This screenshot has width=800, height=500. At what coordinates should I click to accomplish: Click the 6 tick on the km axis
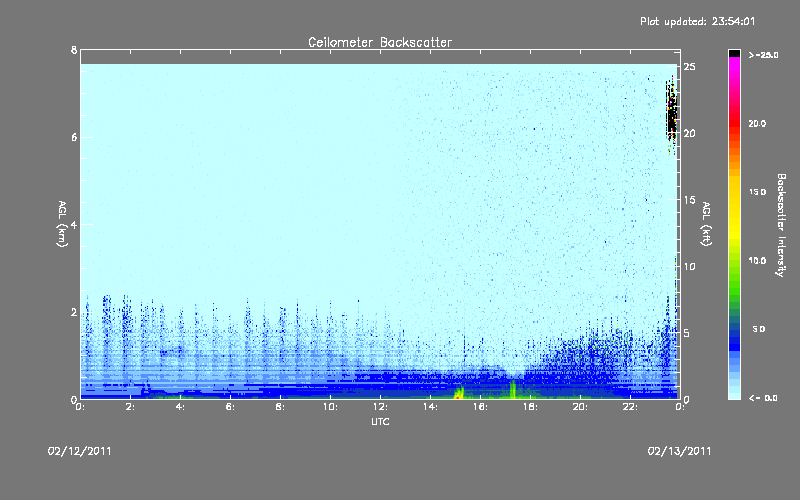(74, 137)
